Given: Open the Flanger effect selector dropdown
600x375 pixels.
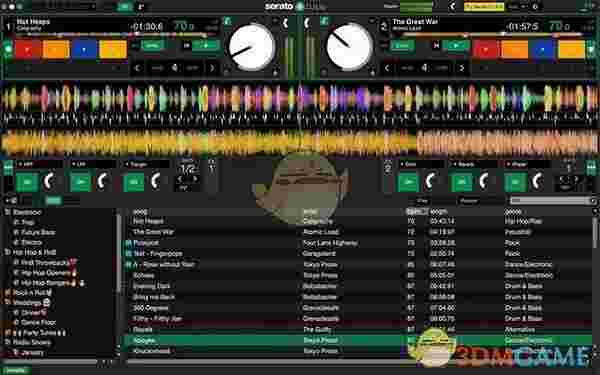Looking at the screenshot, I should pos(147,164).
